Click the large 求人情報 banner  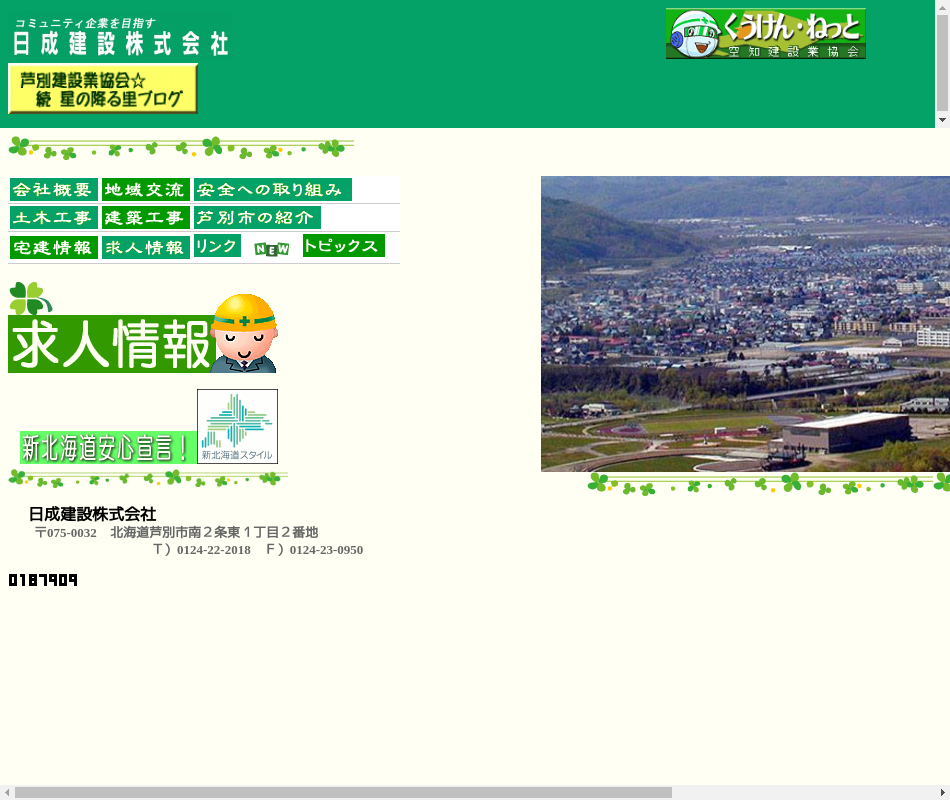(110, 345)
